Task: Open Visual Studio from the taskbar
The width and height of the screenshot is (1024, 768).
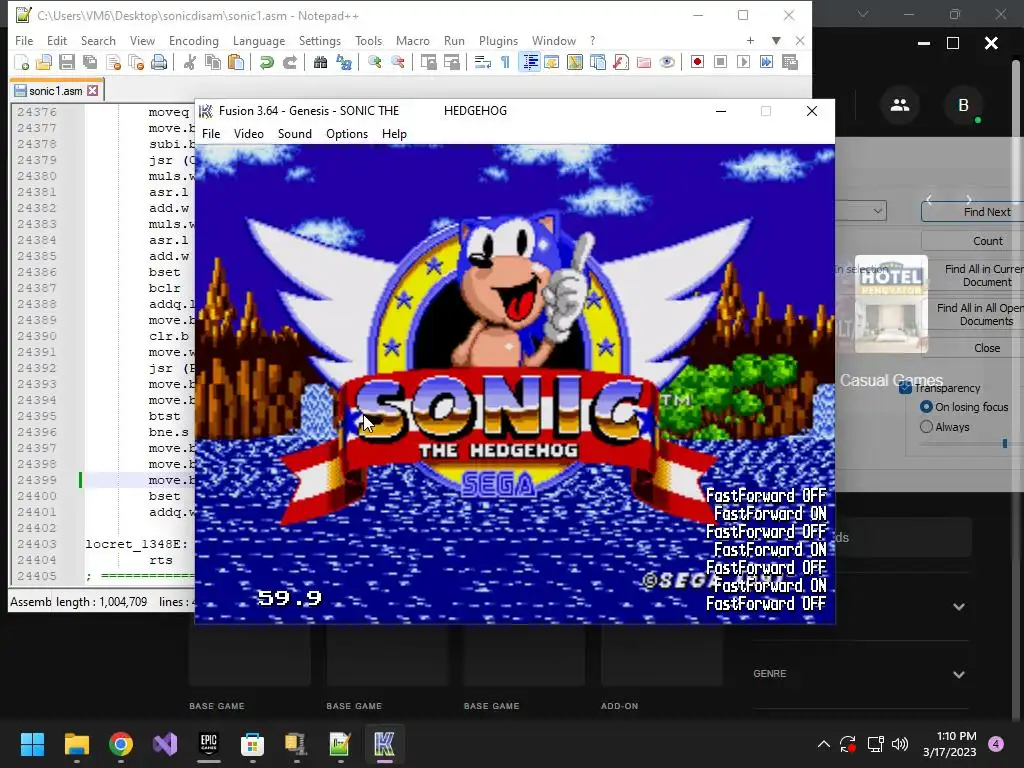Action: [x=165, y=744]
